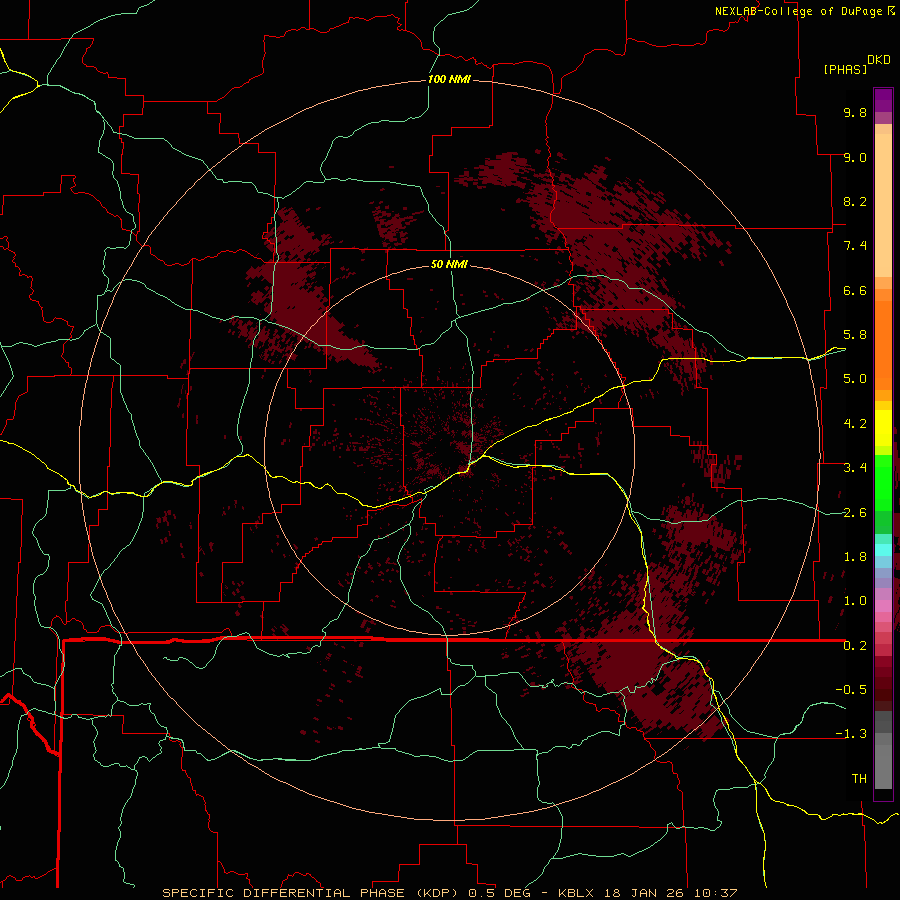Click the -1.3 scale value
Viewport: 900px width, 900px height.
(851, 734)
